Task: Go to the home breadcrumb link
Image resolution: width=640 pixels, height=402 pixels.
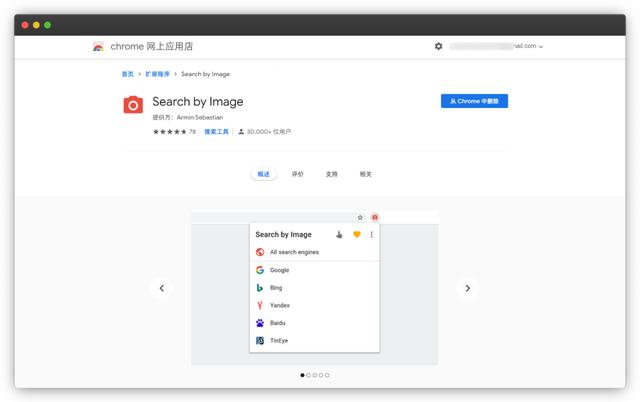Action: pyautogui.click(x=128, y=74)
